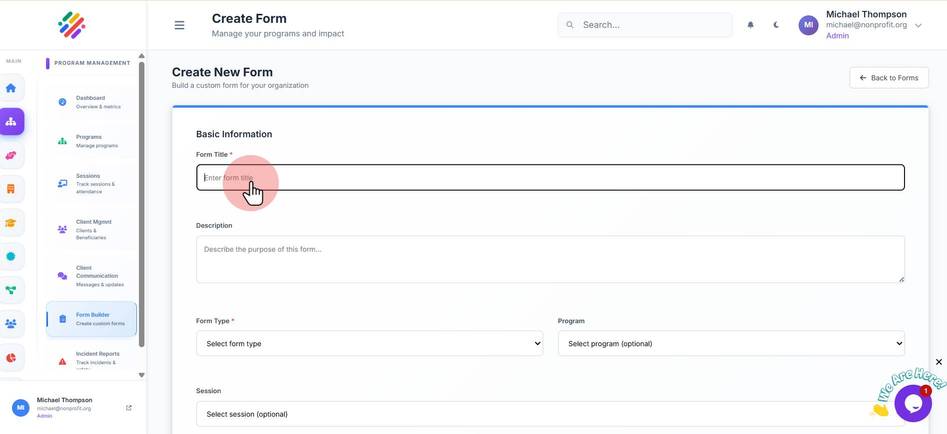
Task: Click the Description text area
Action: pyautogui.click(x=550, y=260)
